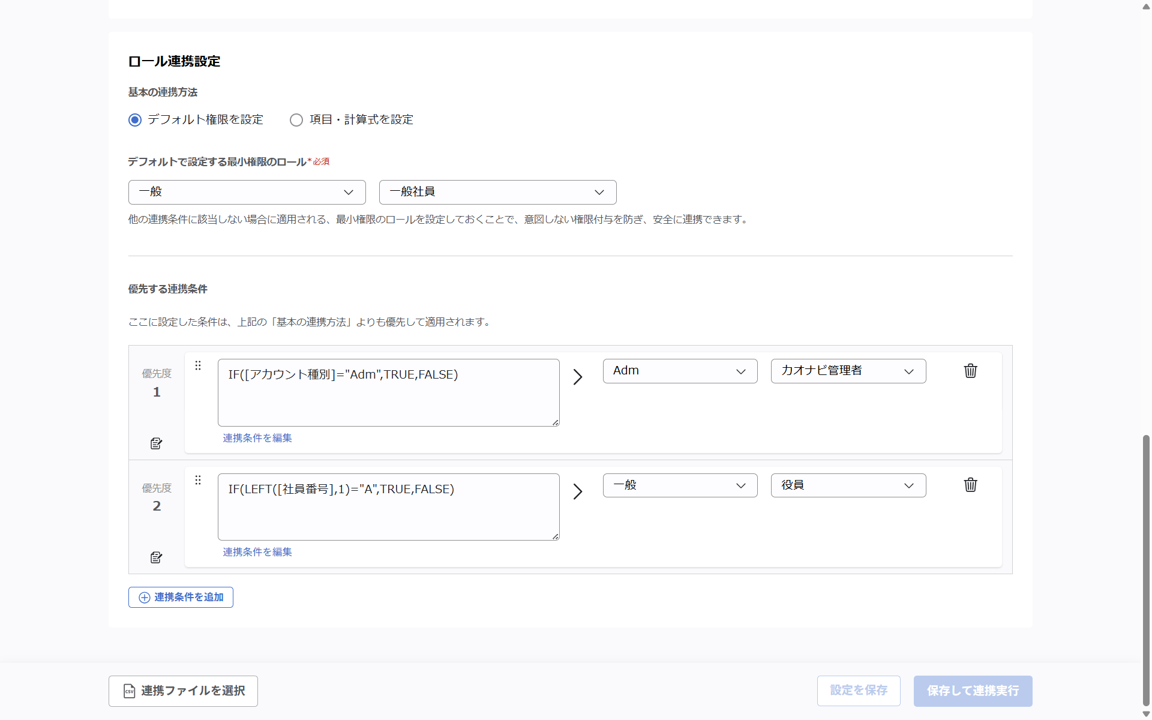Click drag handle of priority 2 row
Viewport: 1152px width, 720px height.
tap(198, 480)
